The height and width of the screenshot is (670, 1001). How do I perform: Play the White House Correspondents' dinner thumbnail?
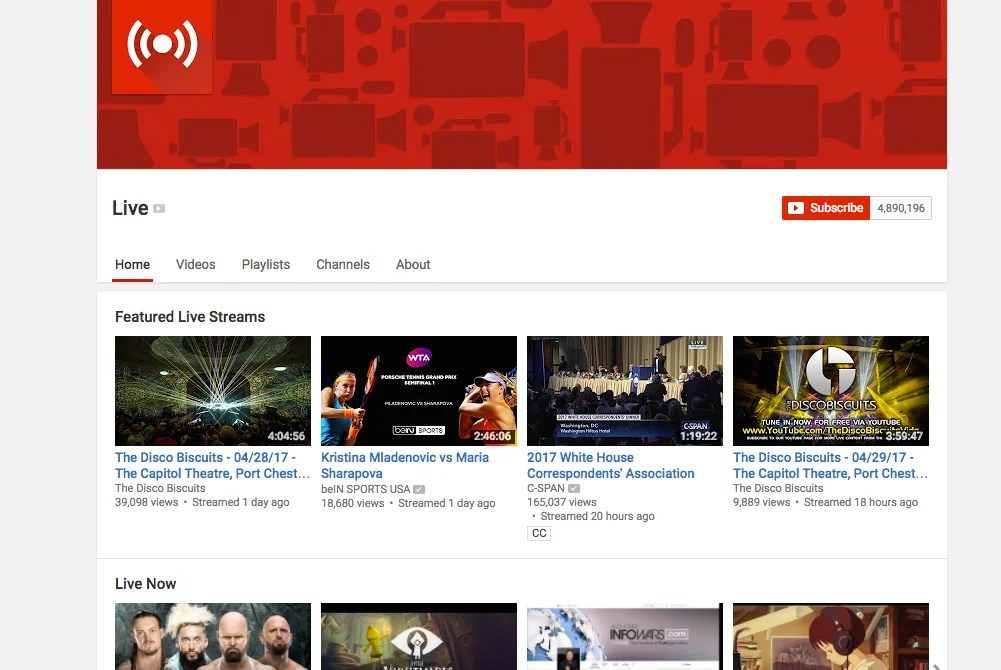[x=625, y=391]
